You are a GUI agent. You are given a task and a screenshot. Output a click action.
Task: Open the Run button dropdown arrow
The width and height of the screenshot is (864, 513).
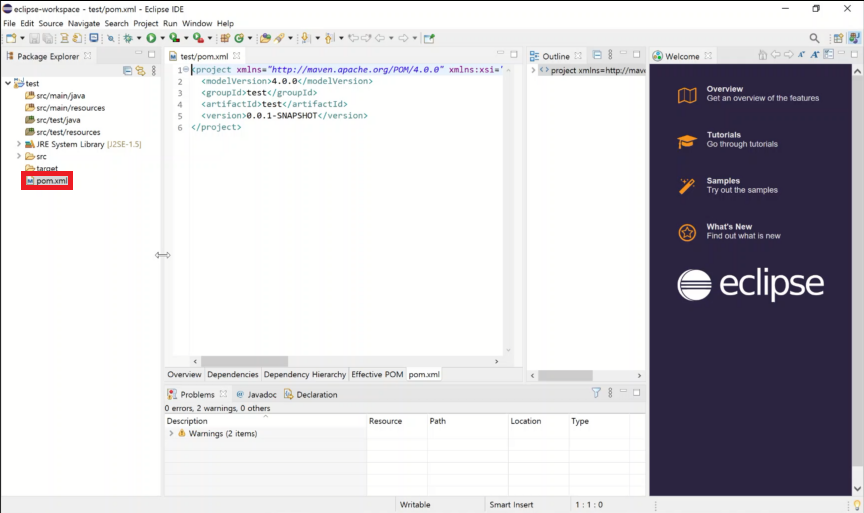pyautogui.click(x=162, y=38)
